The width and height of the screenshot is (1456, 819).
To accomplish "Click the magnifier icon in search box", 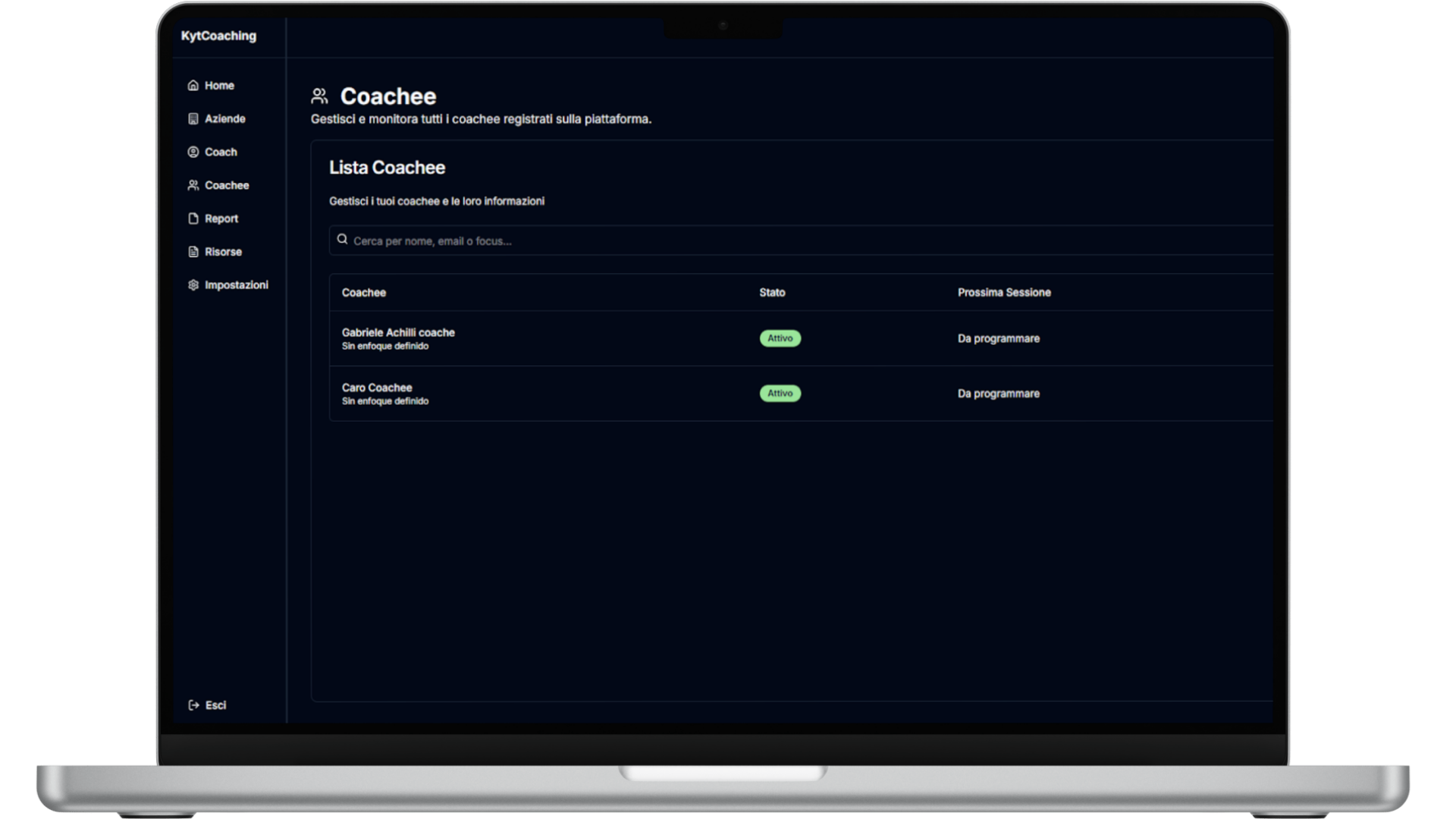I will pos(342,240).
